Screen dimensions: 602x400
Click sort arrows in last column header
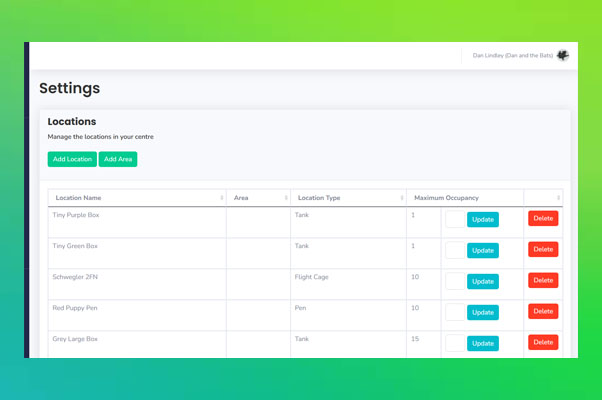pyautogui.click(x=559, y=198)
